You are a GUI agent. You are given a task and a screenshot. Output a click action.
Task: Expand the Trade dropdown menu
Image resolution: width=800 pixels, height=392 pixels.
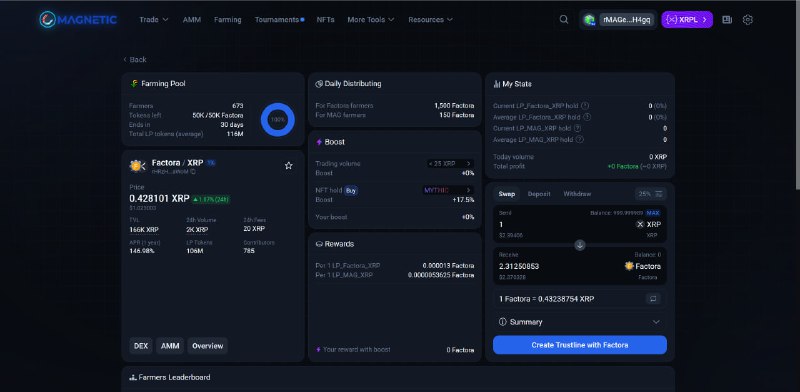(x=154, y=19)
